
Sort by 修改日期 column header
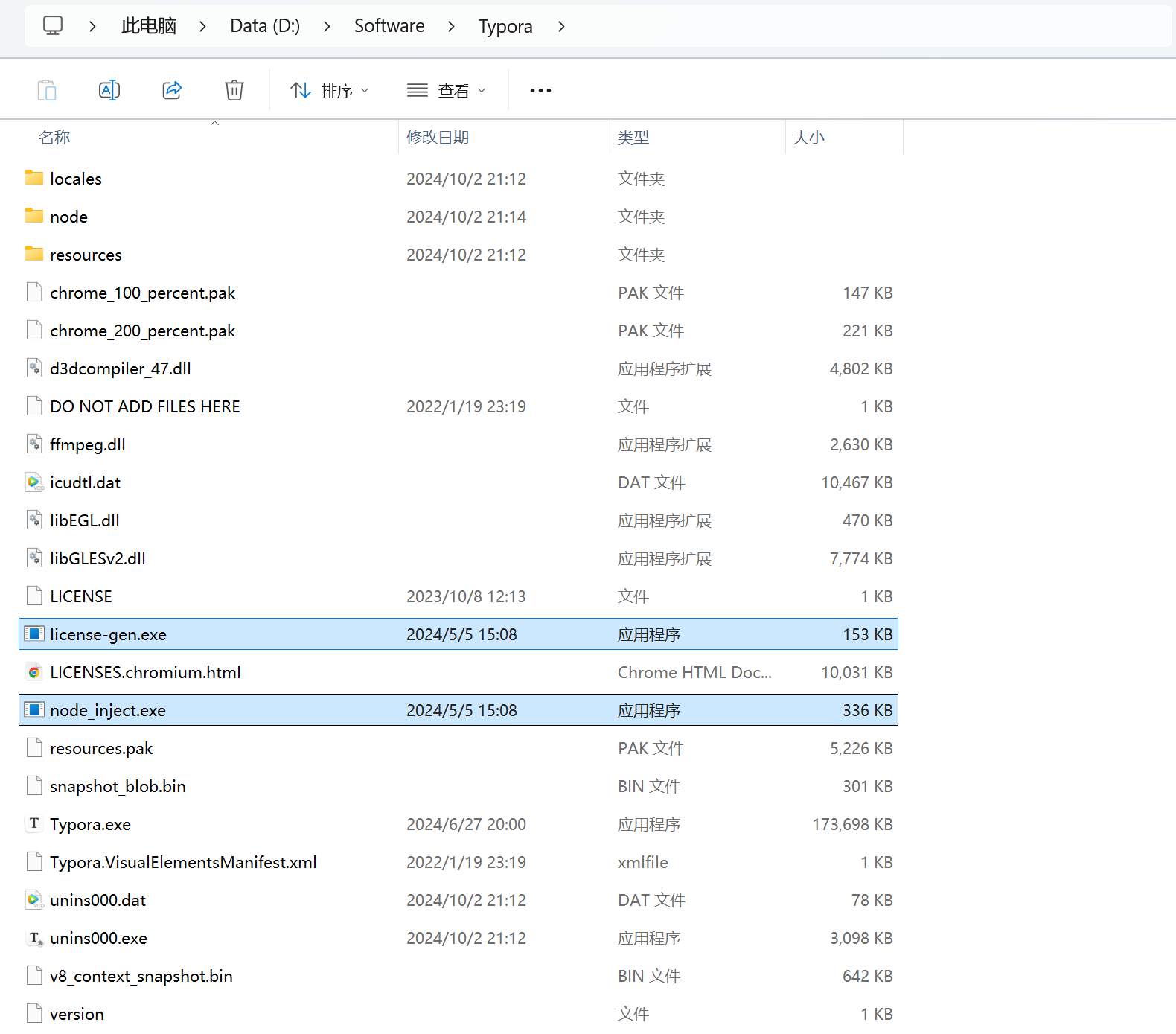pos(438,137)
